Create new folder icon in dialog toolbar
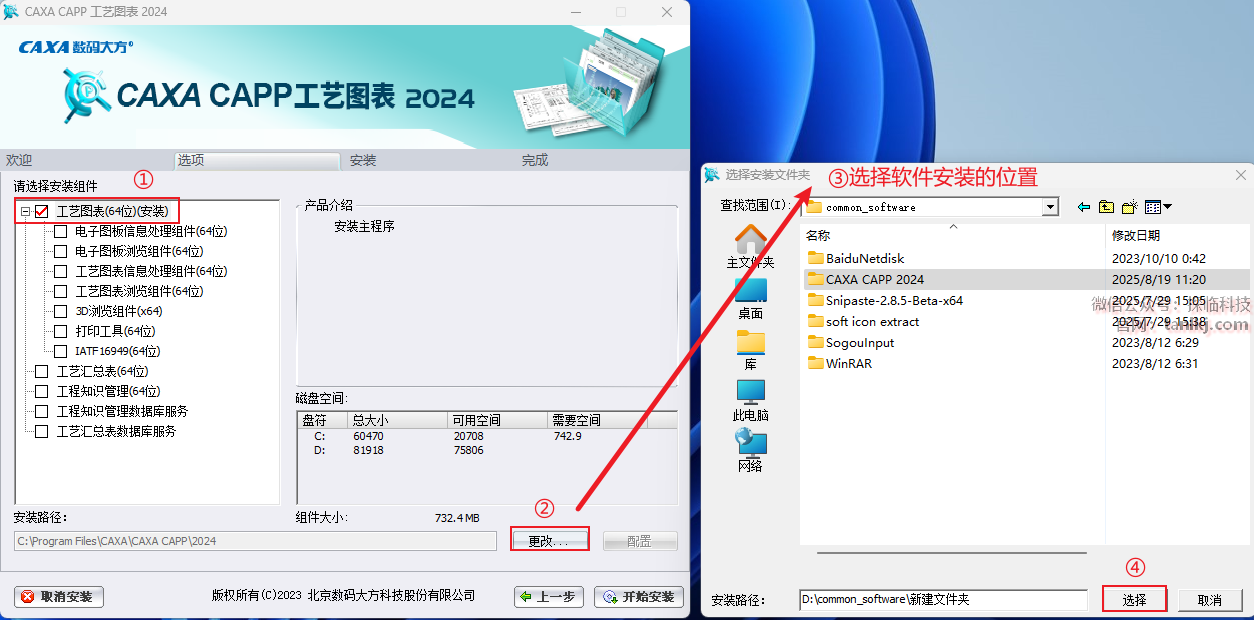Viewport: 1254px width, 620px height. click(1130, 207)
